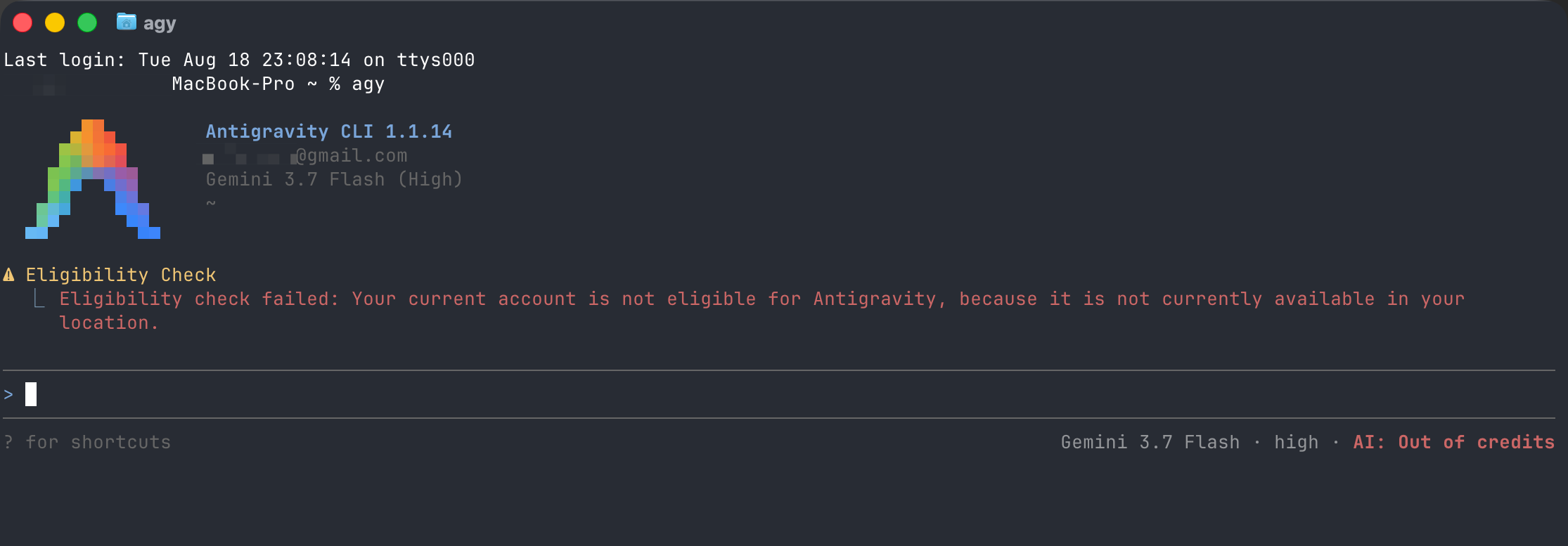Click the yellow minimize window button
This screenshot has height=546, width=1568.
coord(55,22)
